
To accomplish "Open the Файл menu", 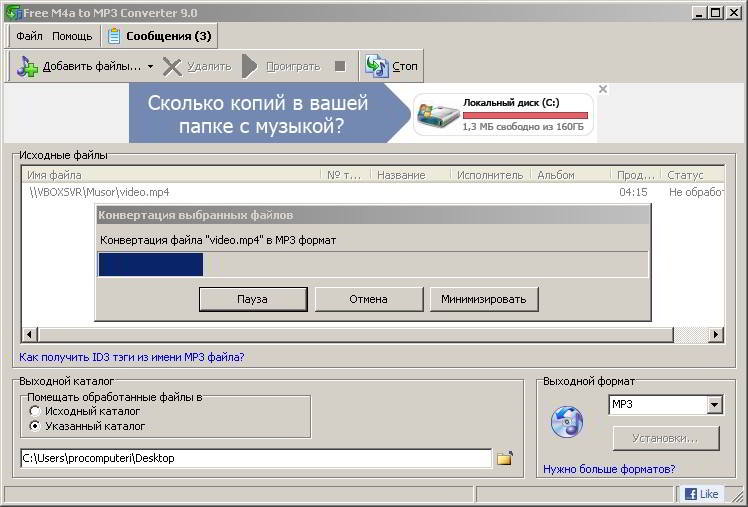I will point(29,36).
